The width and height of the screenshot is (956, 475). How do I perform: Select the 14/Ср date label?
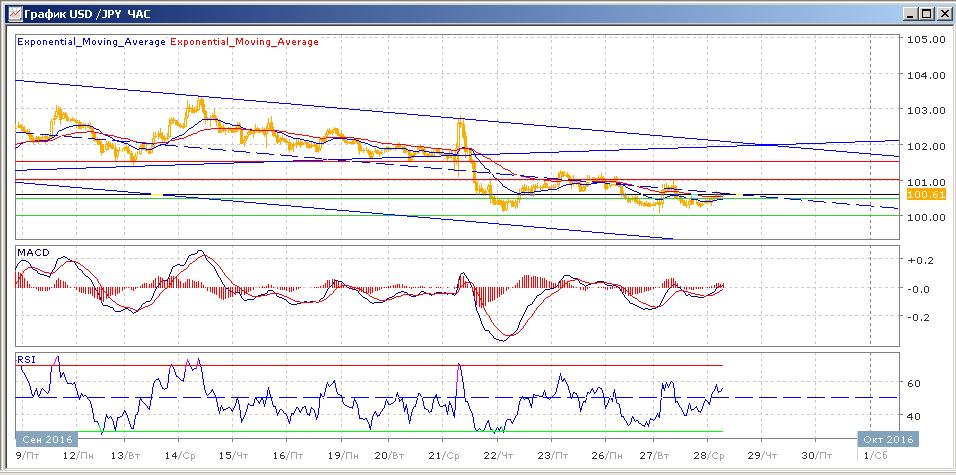(x=181, y=455)
